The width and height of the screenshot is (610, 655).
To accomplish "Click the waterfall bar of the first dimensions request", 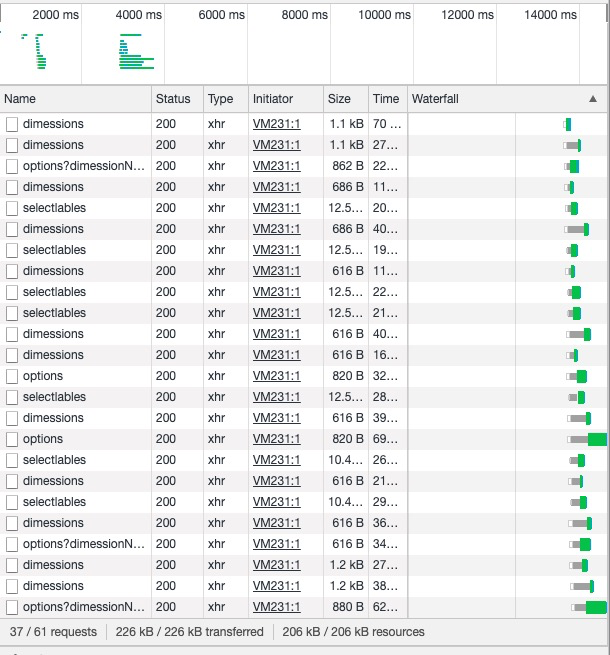I will (567, 124).
